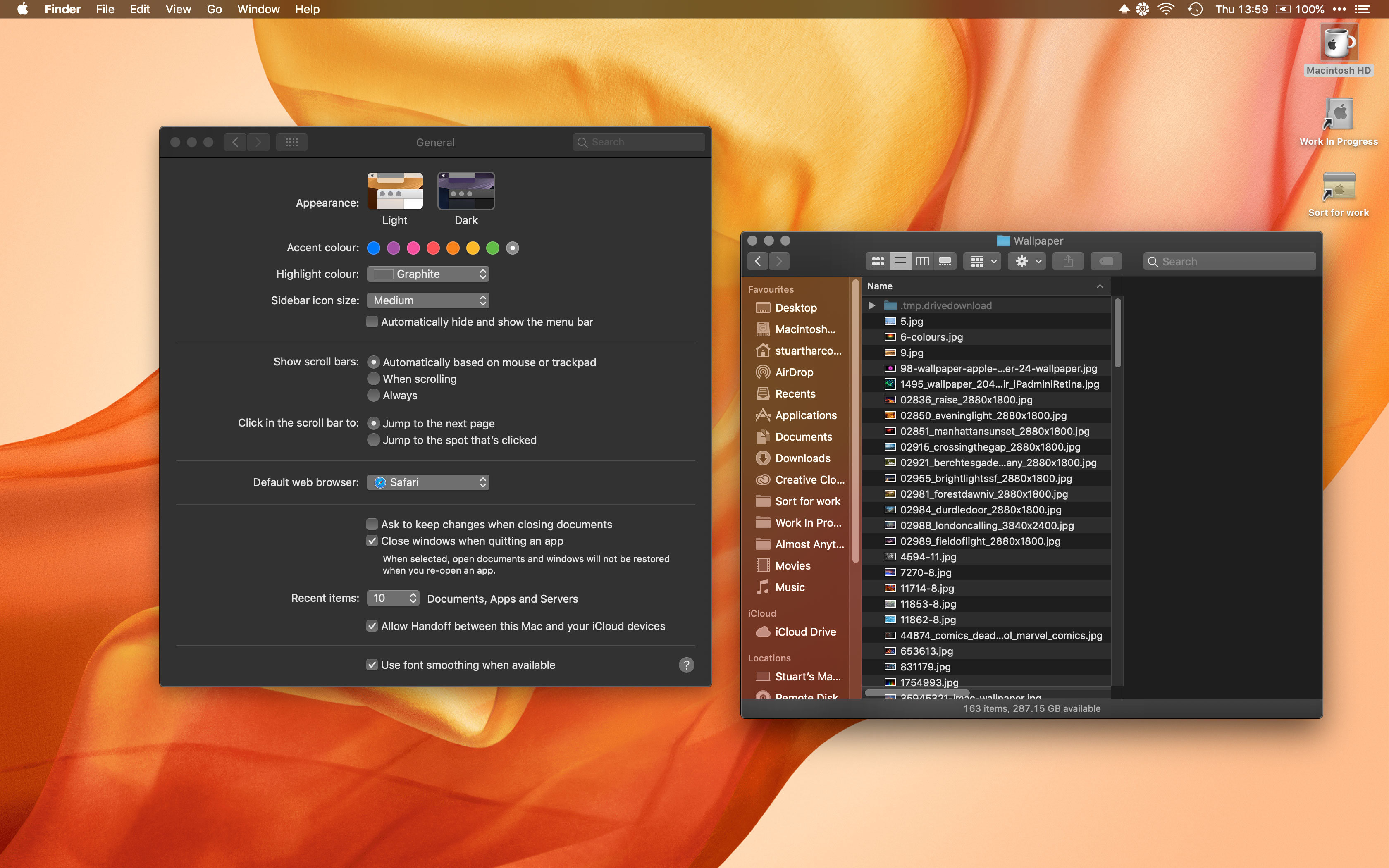Select 'Always' show scroll bars option
The height and width of the screenshot is (868, 1389).
pyautogui.click(x=374, y=396)
